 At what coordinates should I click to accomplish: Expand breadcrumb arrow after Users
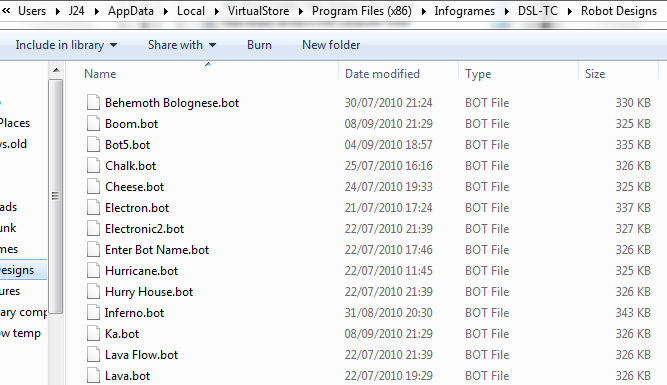pyautogui.click(x=58, y=11)
